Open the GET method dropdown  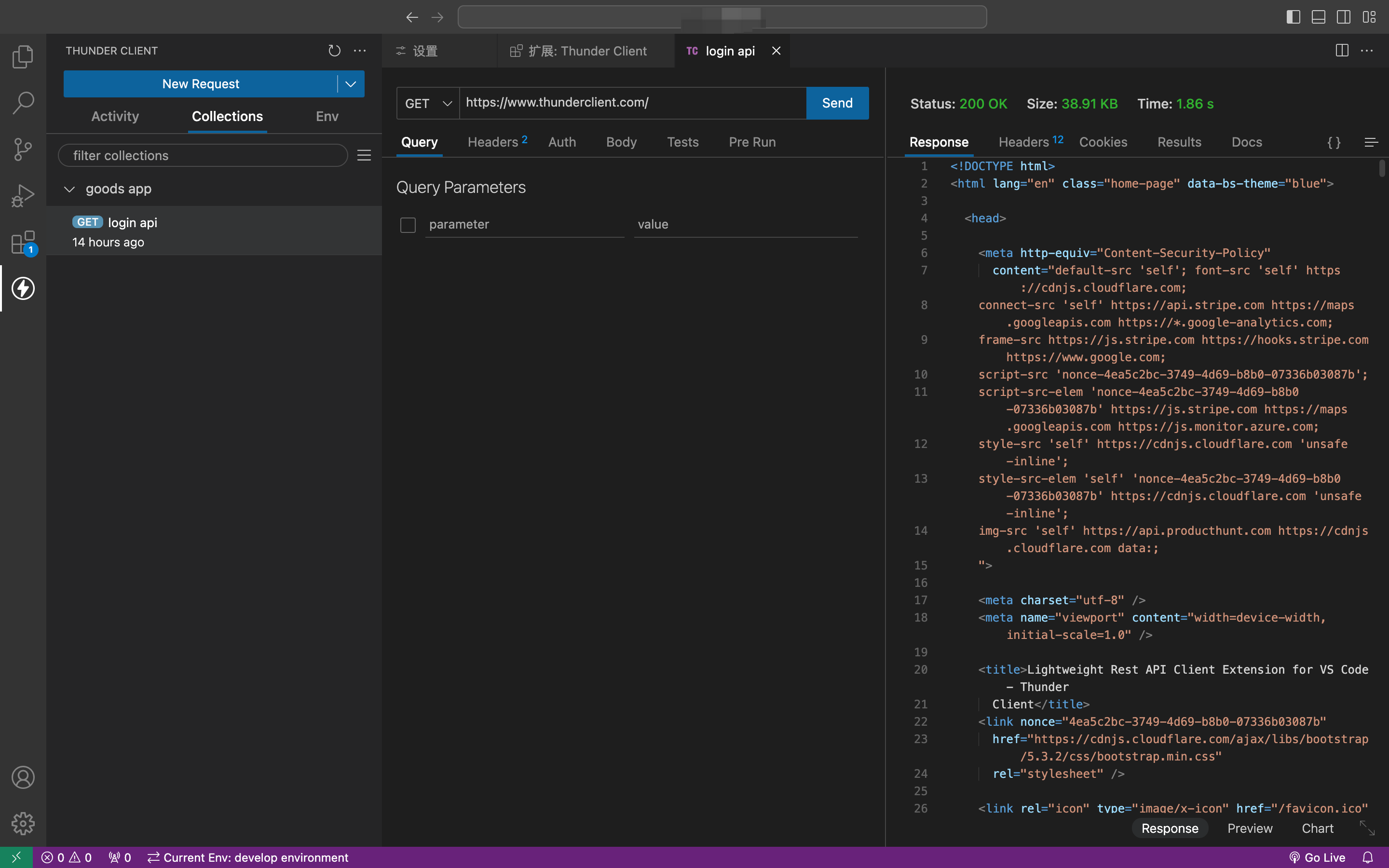pos(428,103)
